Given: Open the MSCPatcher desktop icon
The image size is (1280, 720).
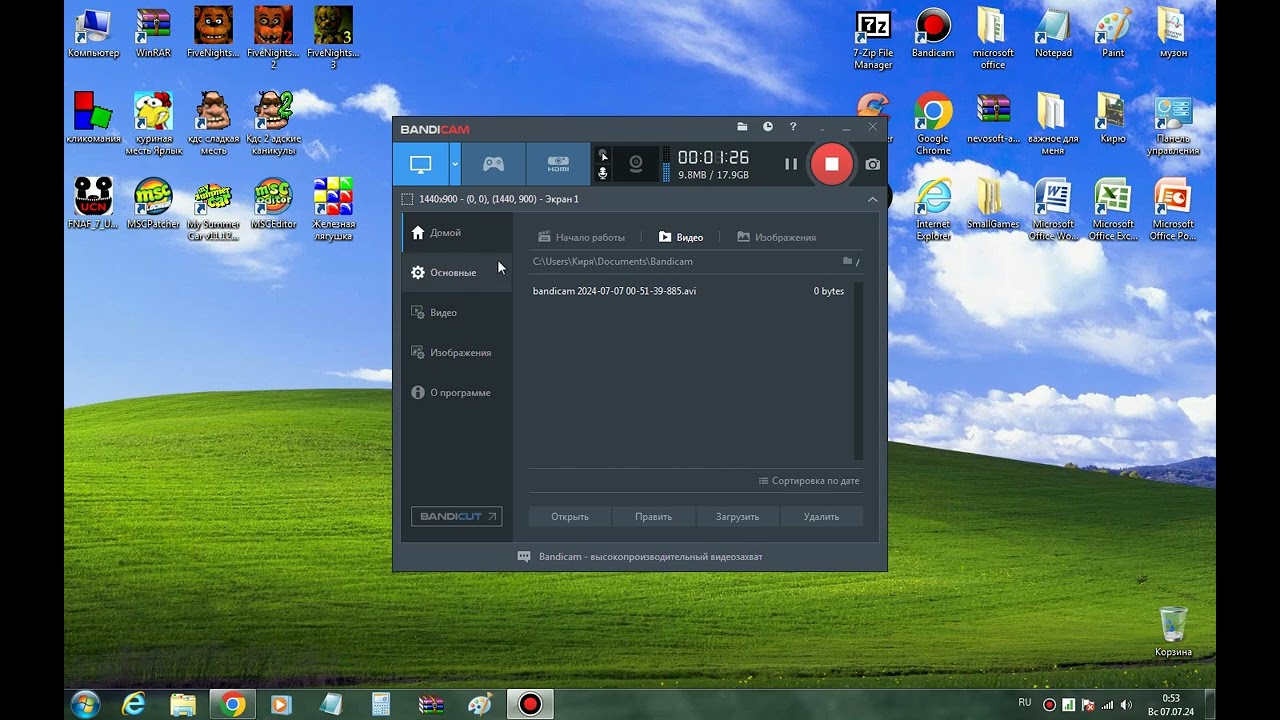Looking at the screenshot, I should pos(153,203).
